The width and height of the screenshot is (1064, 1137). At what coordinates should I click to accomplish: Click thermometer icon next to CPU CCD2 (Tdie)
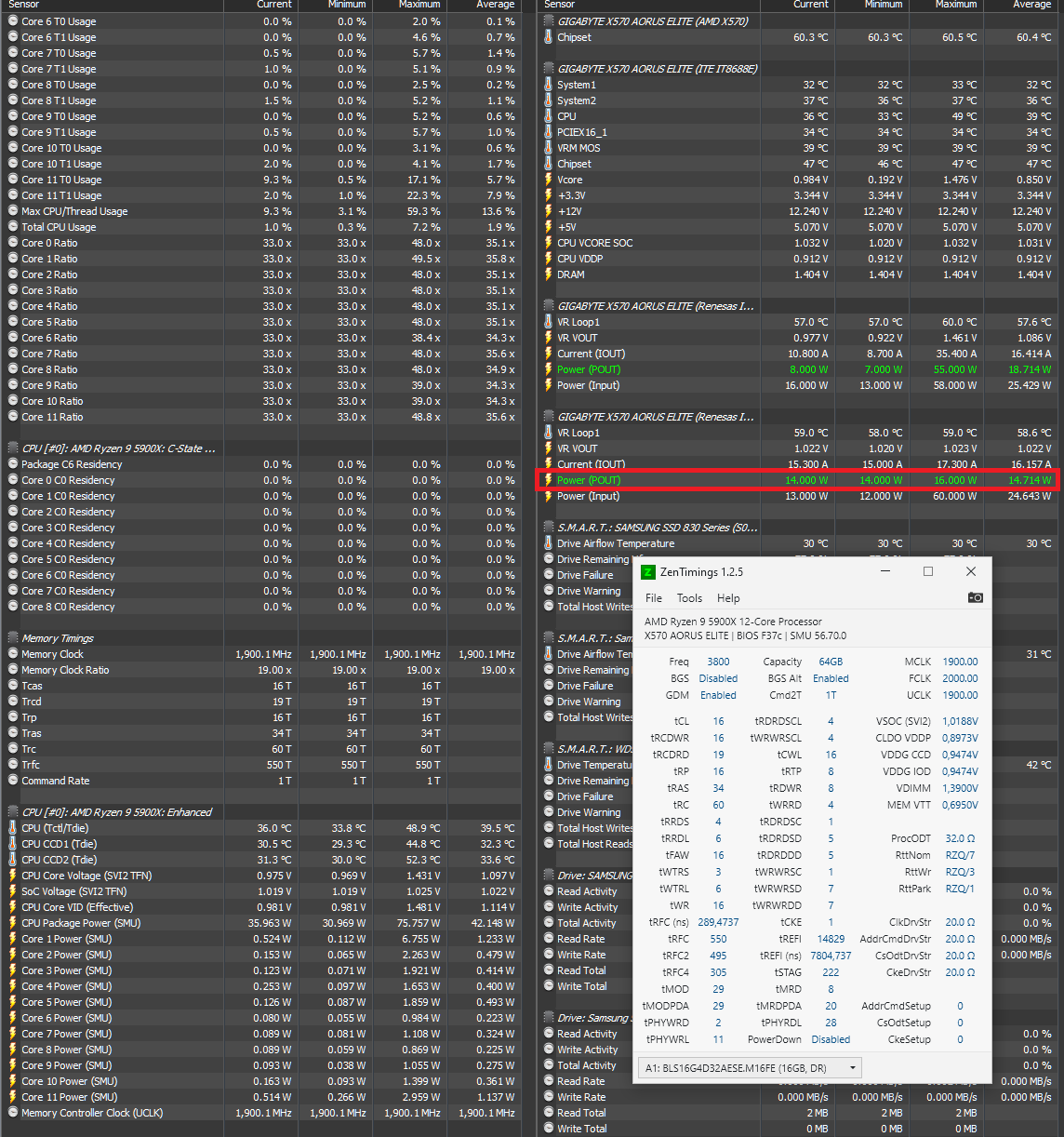tap(13, 860)
